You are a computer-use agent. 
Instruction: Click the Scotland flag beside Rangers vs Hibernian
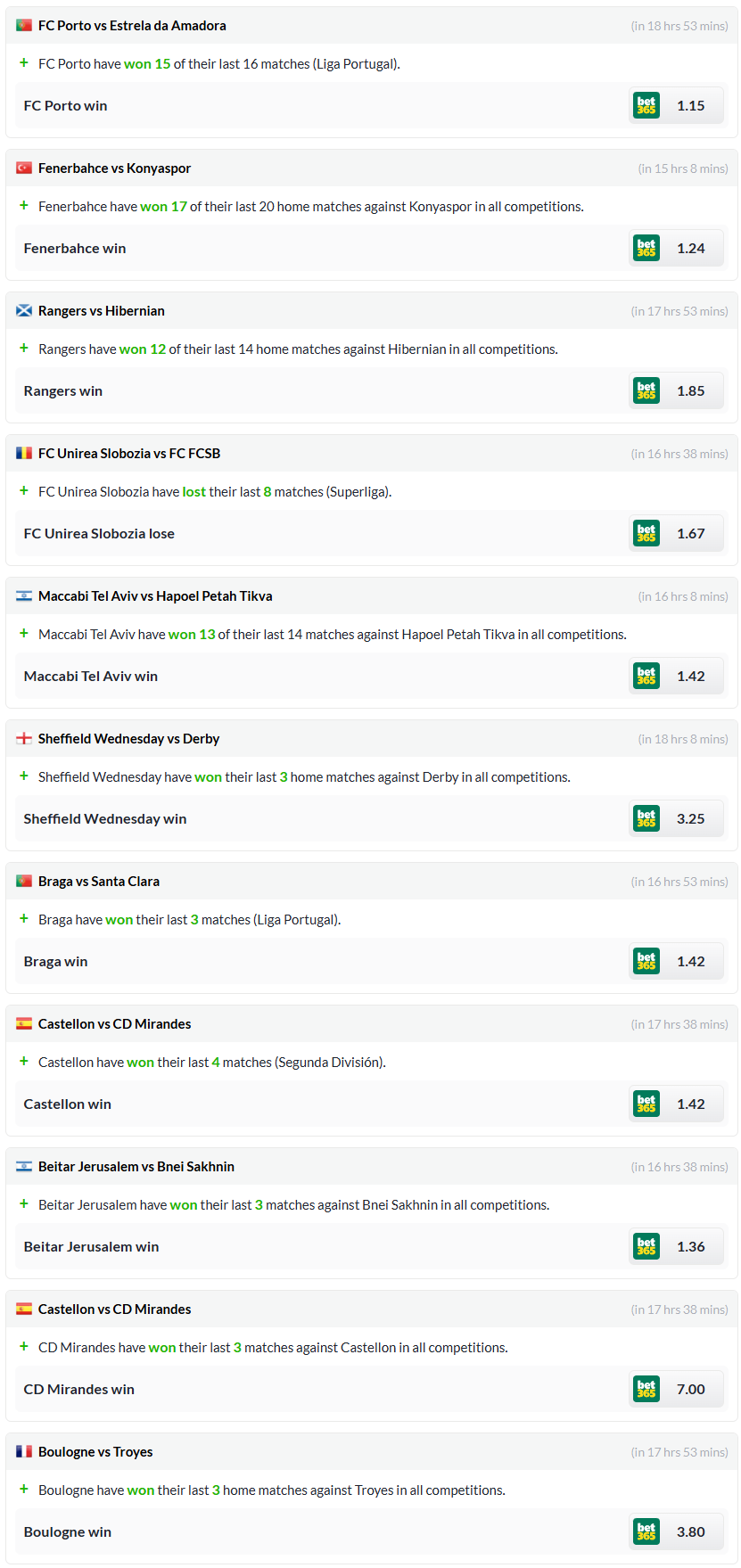[x=24, y=311]
